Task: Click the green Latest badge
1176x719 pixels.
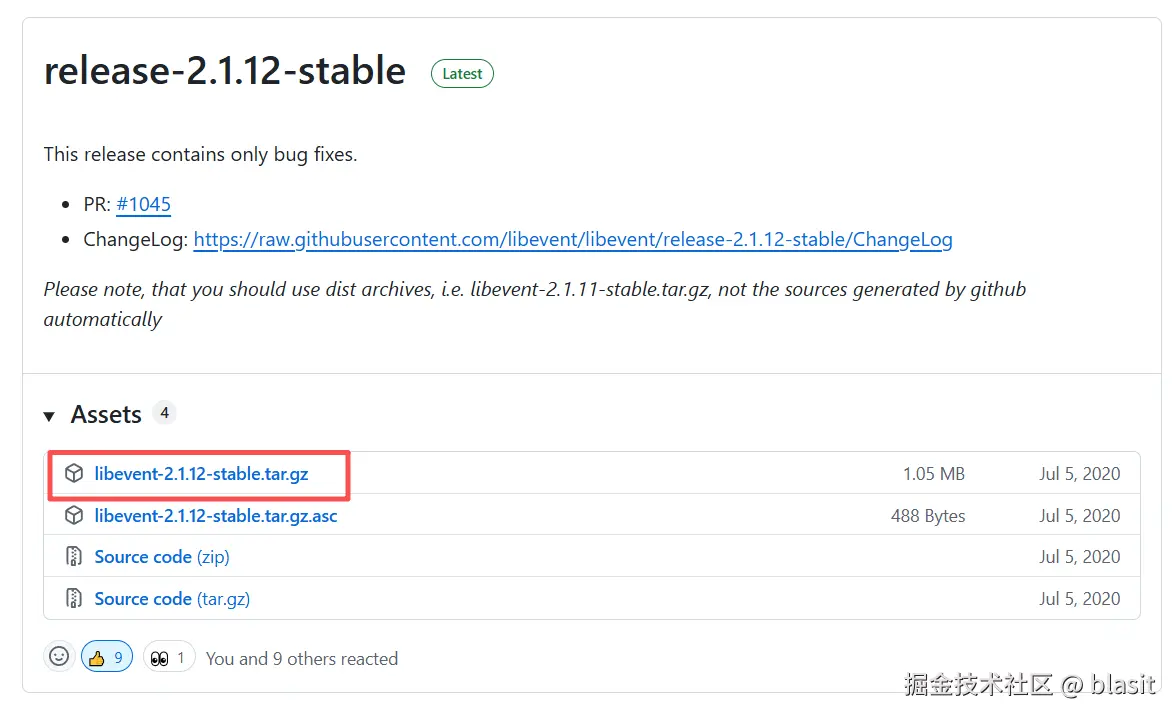Action: point(462,73)
